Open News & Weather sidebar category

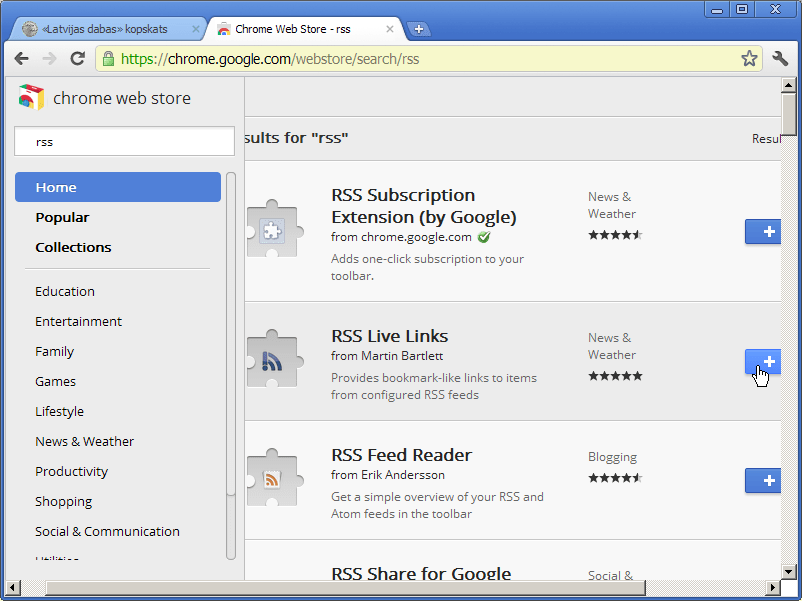pos(84,441)
